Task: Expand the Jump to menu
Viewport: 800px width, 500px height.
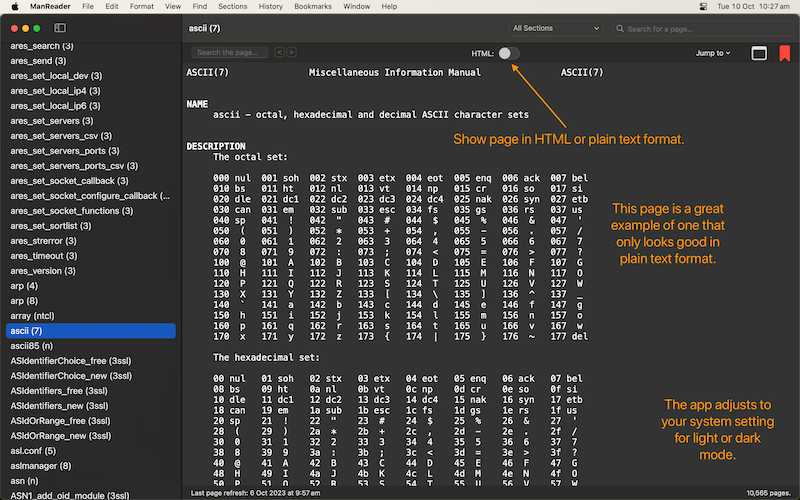Action: (713, 53)
